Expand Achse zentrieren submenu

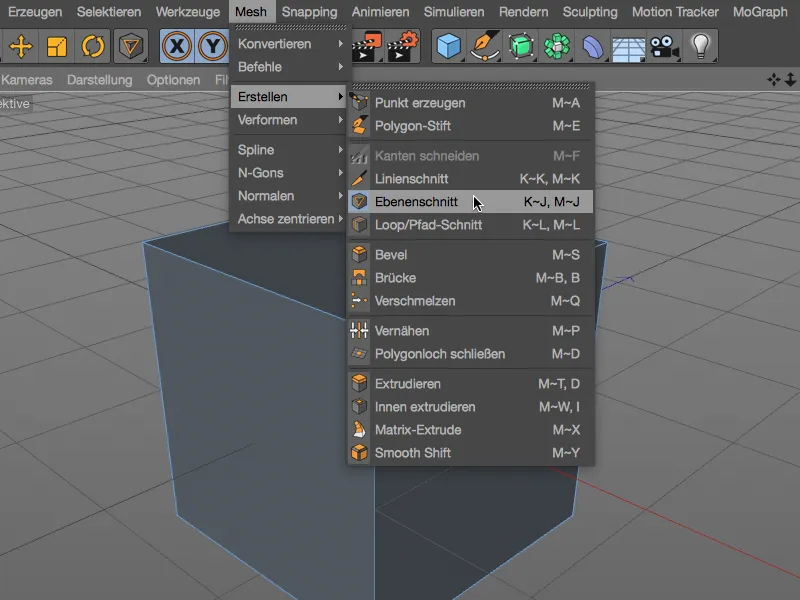click(289, 219)
